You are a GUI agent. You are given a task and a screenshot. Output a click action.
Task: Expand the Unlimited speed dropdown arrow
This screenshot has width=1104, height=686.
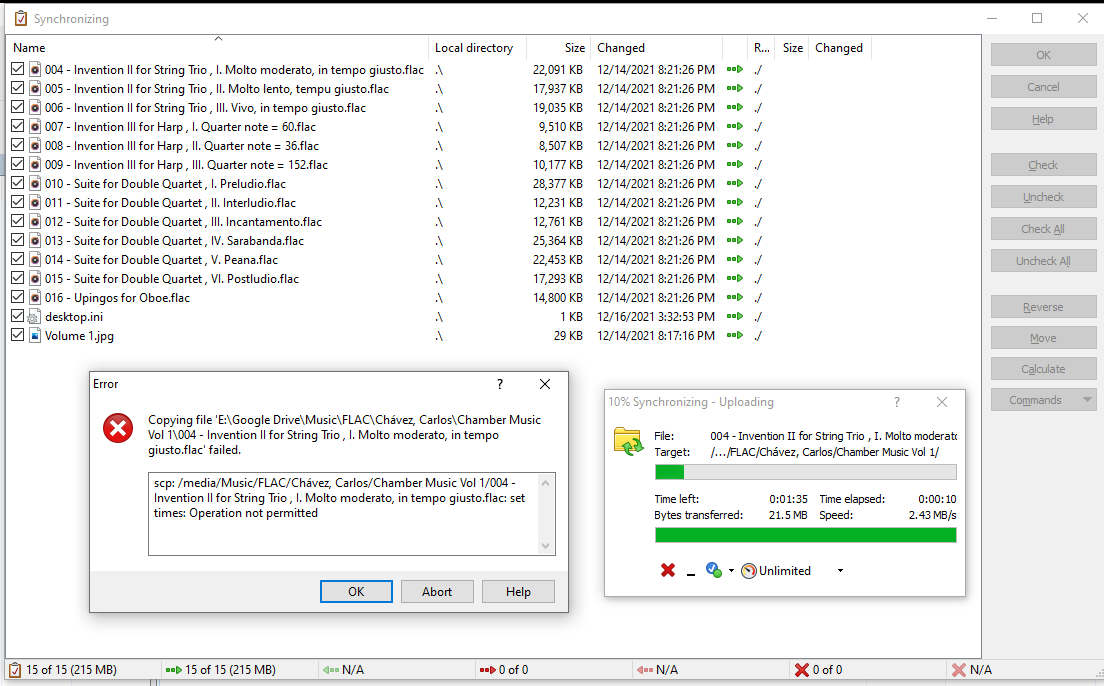click(840, 571)
